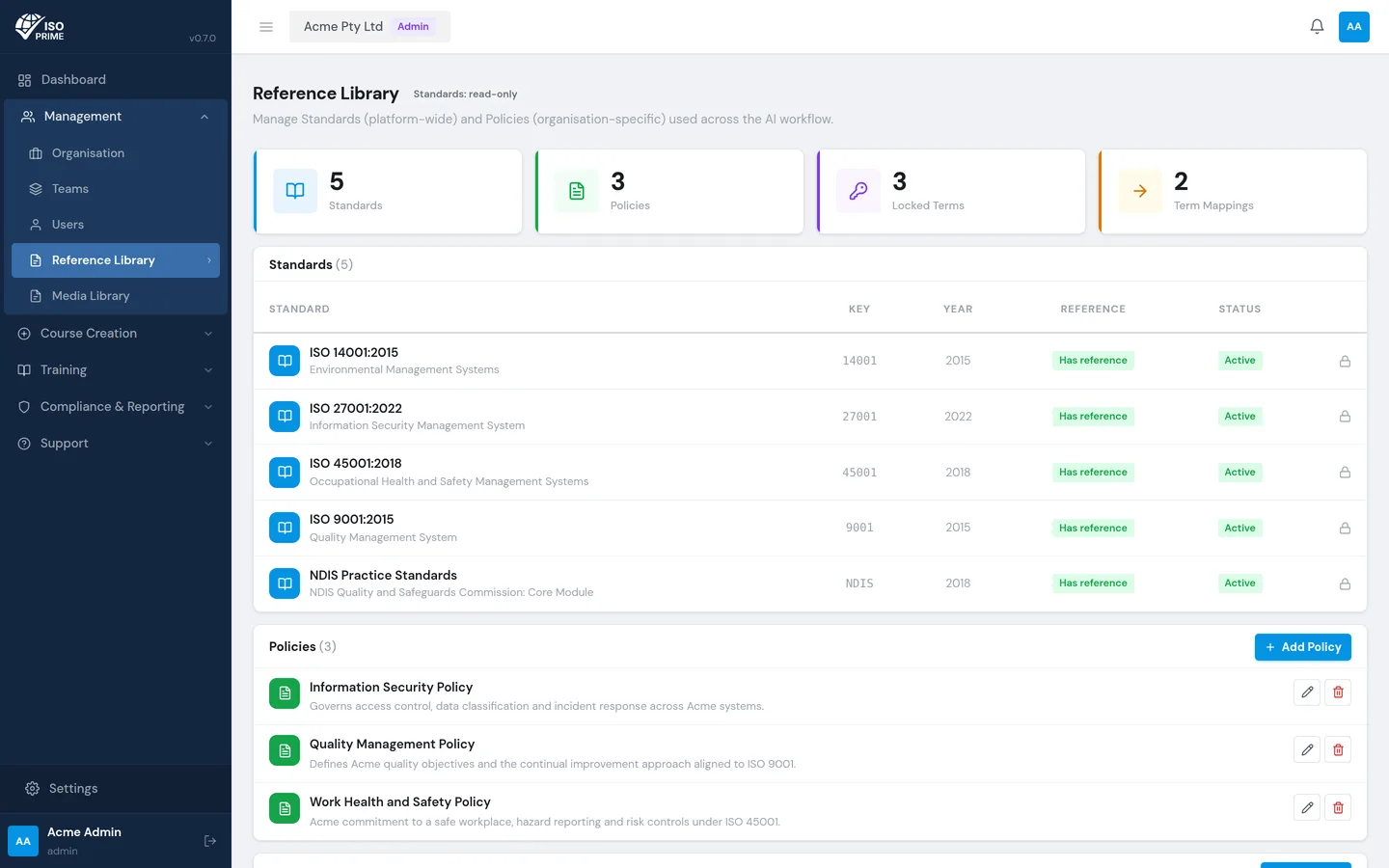Viewport: 1389px width, 868px height.
Task: Click the lock icon for NDIS Practice Standards
Action: (1345, 584)
